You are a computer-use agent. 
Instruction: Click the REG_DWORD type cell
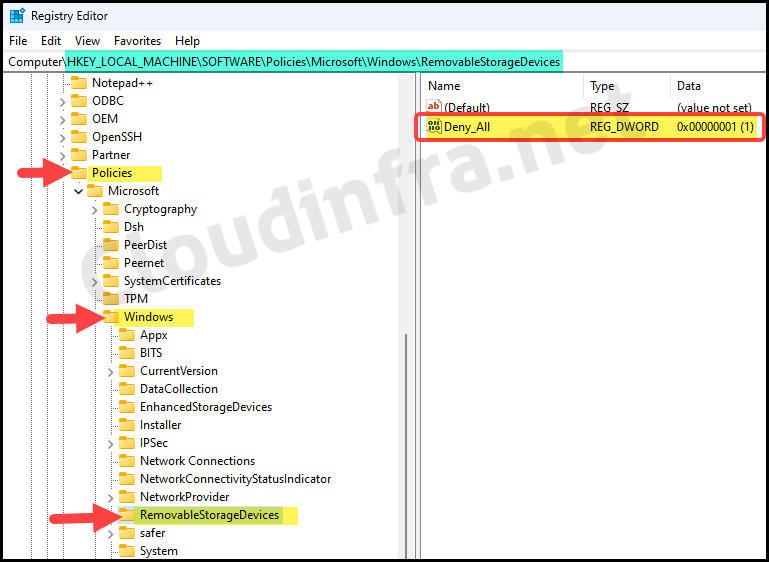pyautogui.click(x=624, y=127)
